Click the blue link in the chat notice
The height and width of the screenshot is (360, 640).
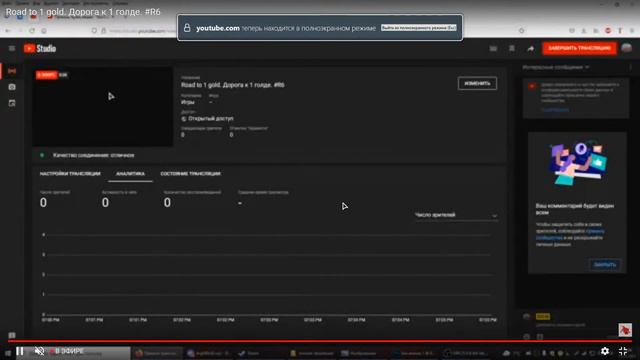click(x=555, y=110)
